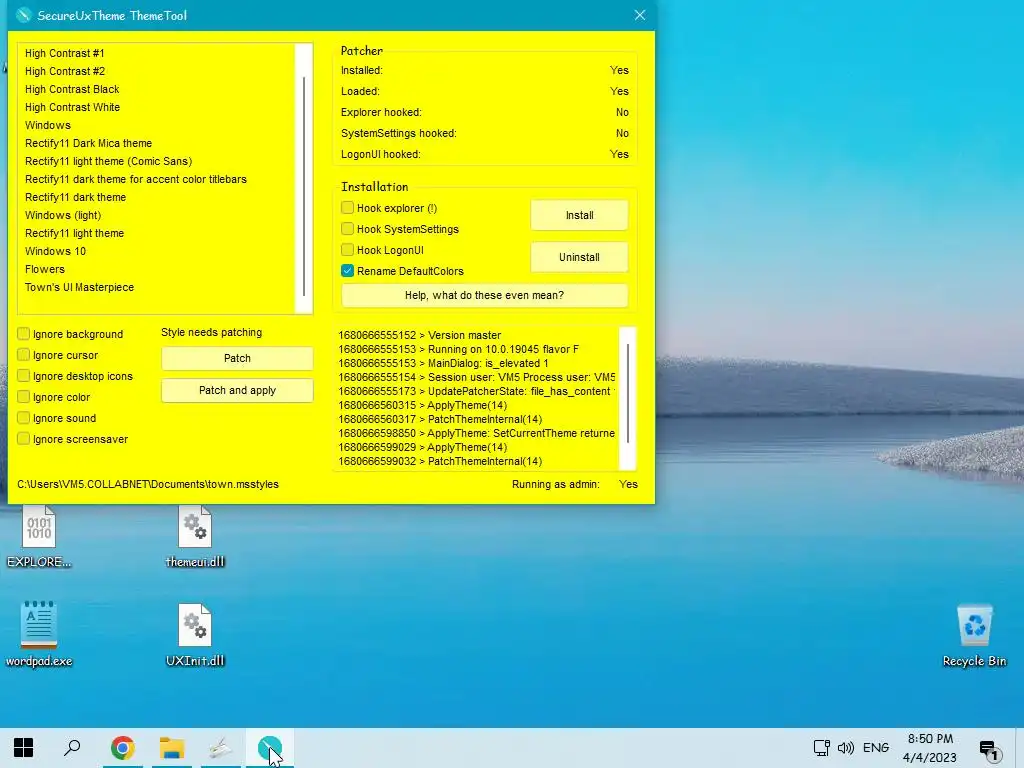The image size is (1024, 768).
Task: Check the Ignore color option
Action: (x=24, y=396)
